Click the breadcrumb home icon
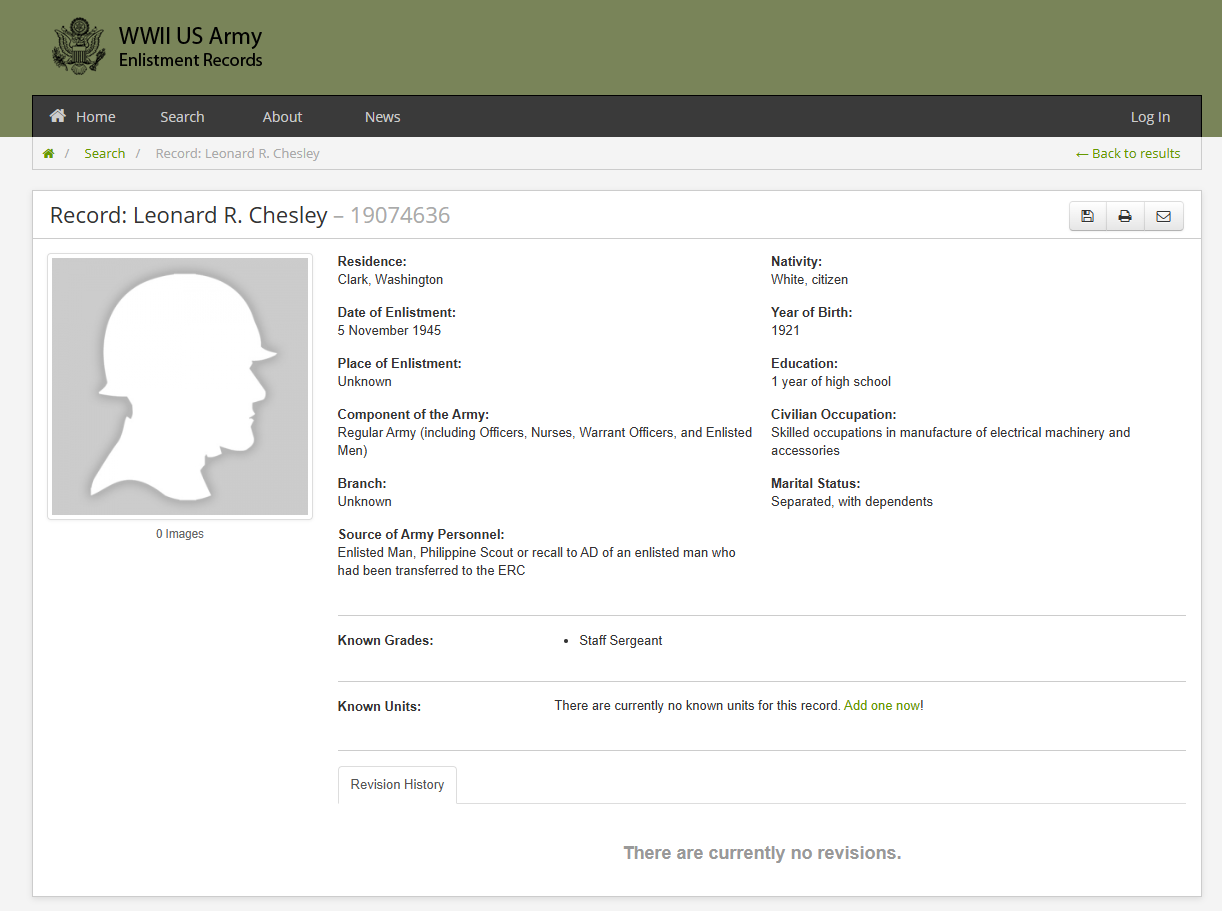This screenshot has height=911, width=1222. 48,154
